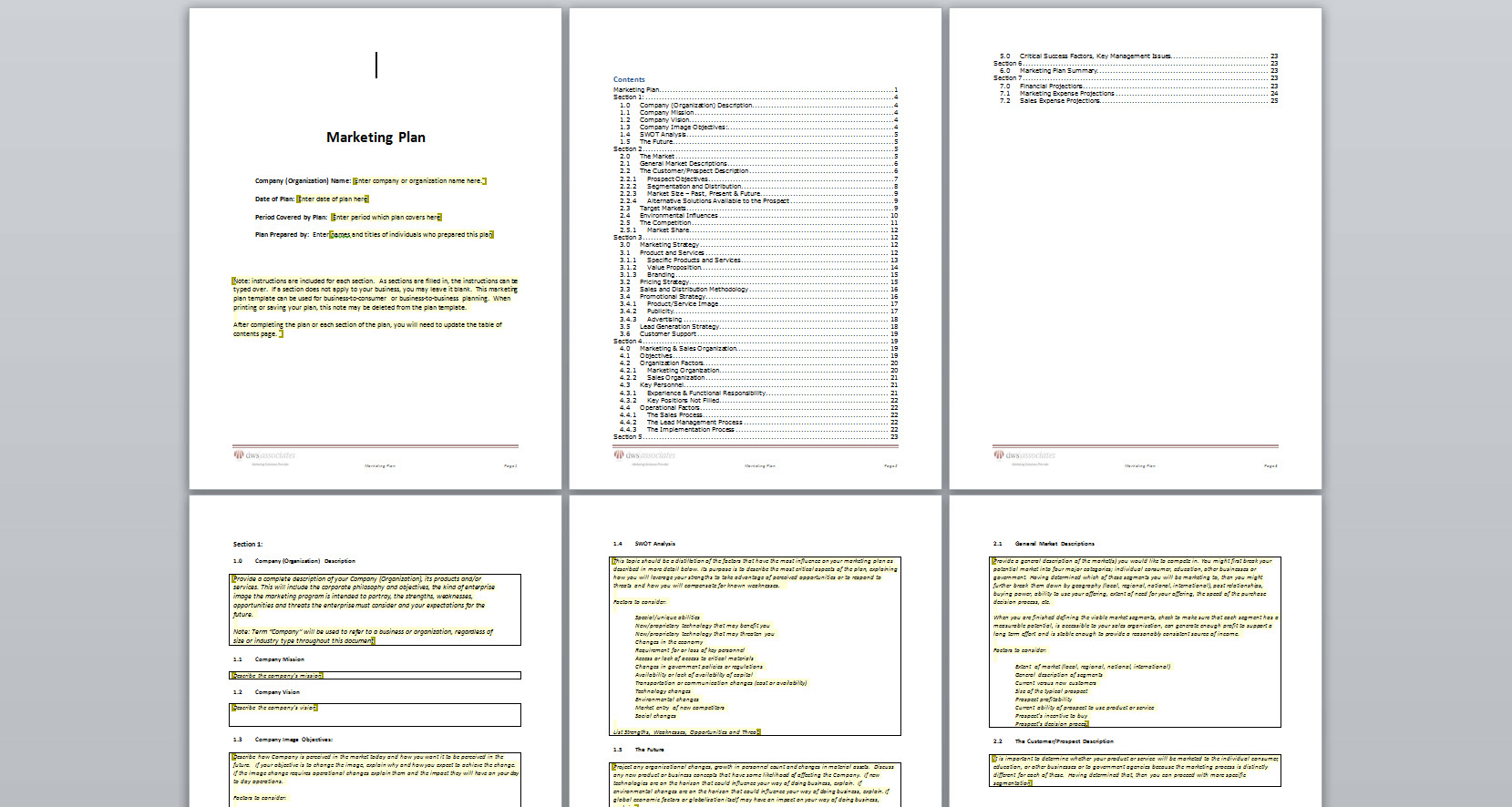Jump to "3.4 Promotional Strategy" entry
The image size is (1512, 807).
pyautogui.click(x=758, y=297)
